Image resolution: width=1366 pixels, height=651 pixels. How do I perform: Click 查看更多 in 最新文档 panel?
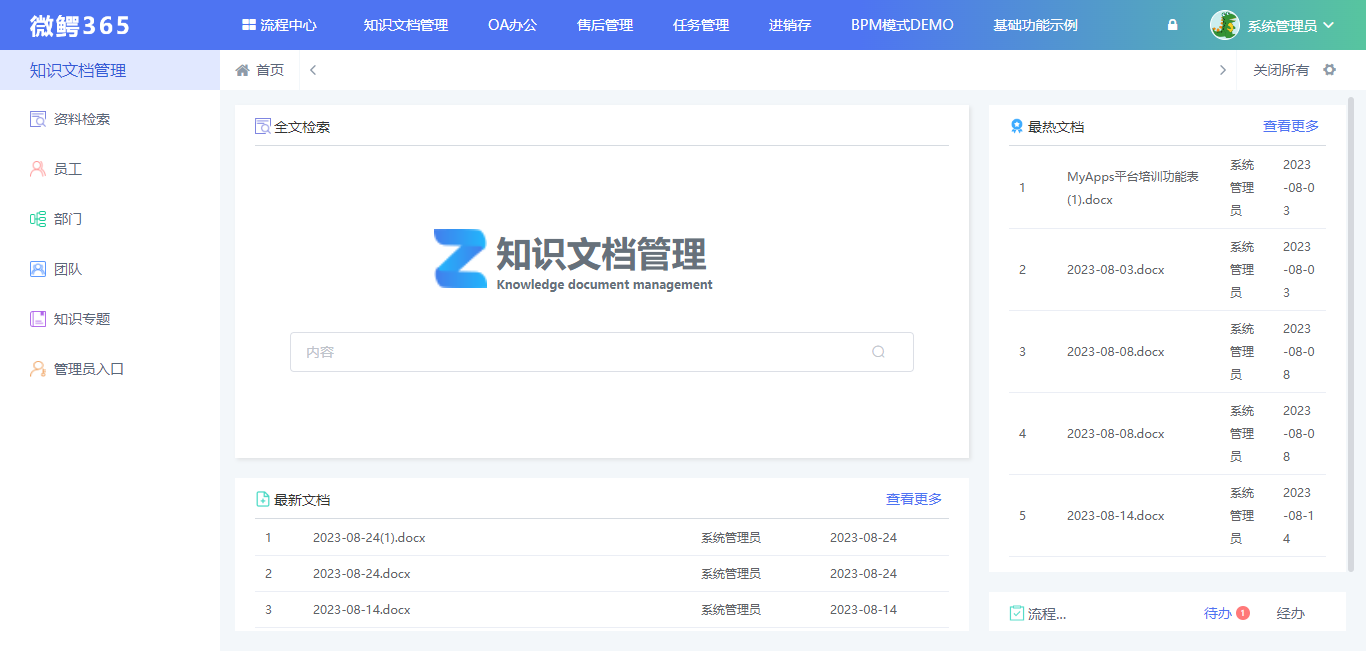pos(914,499)
